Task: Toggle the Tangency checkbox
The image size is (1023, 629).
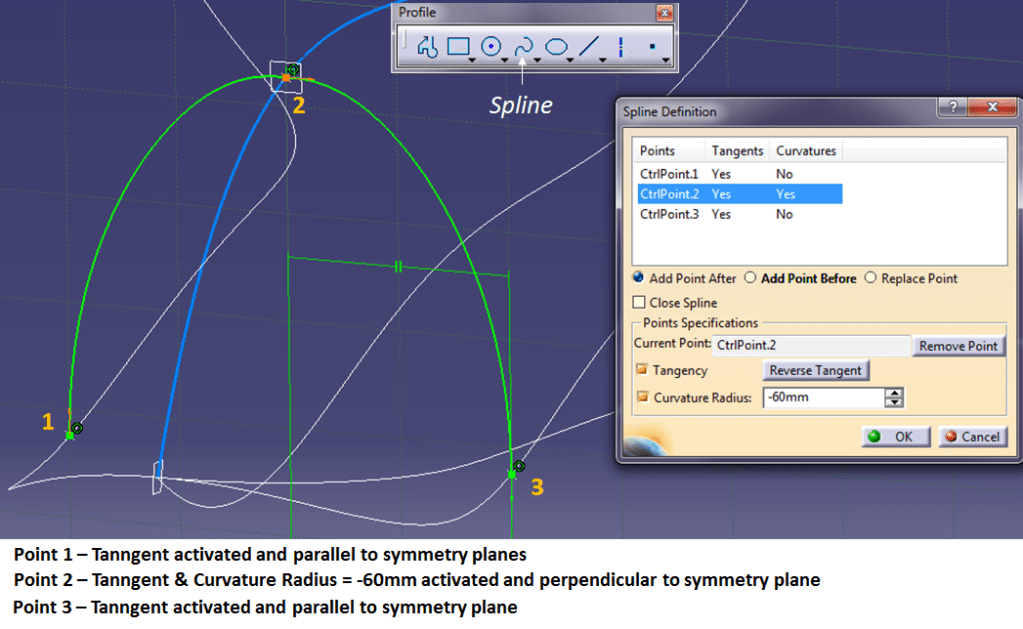Action: point(640,370)
